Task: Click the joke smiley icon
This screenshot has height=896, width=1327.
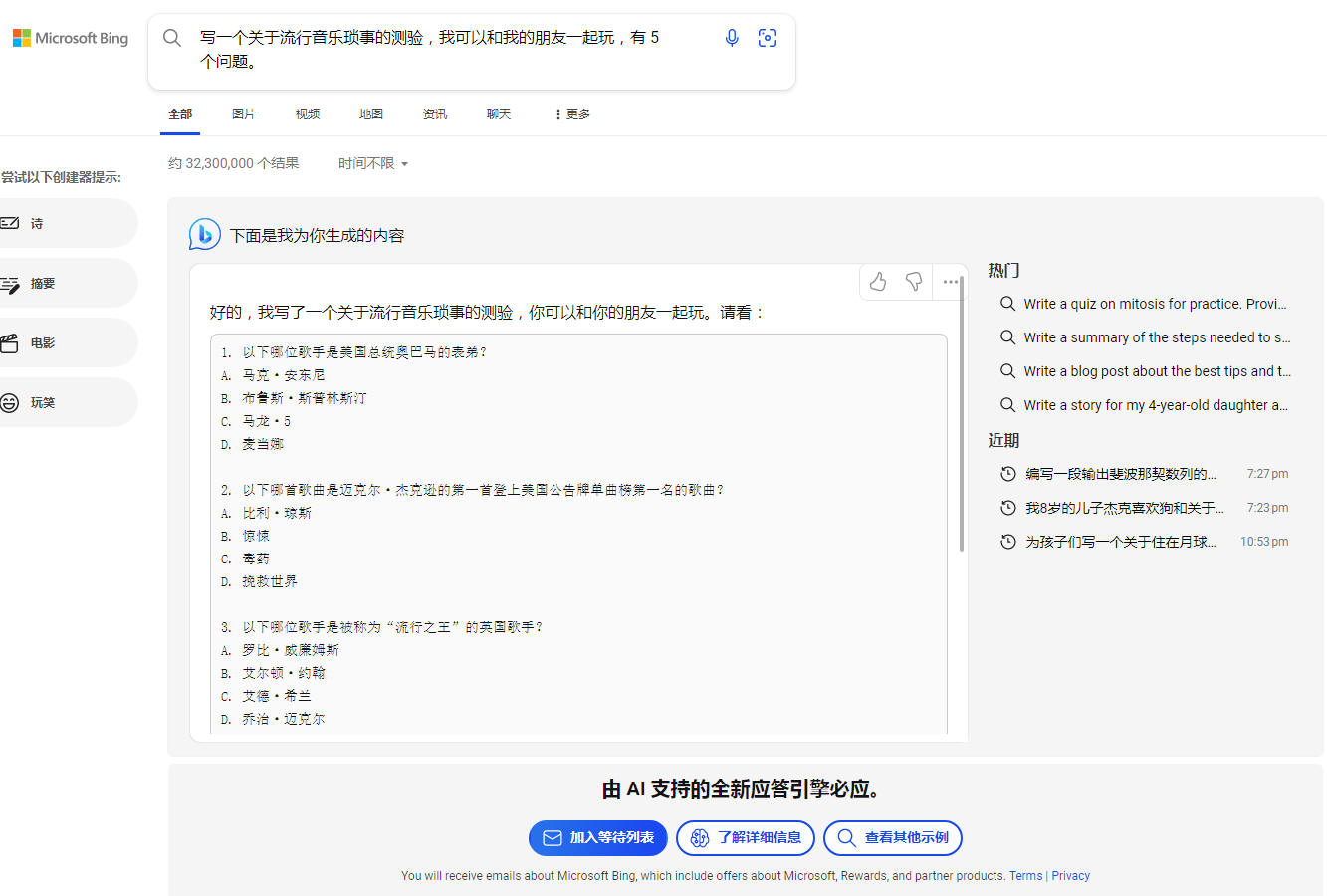Action: click(x=10, y=403)
